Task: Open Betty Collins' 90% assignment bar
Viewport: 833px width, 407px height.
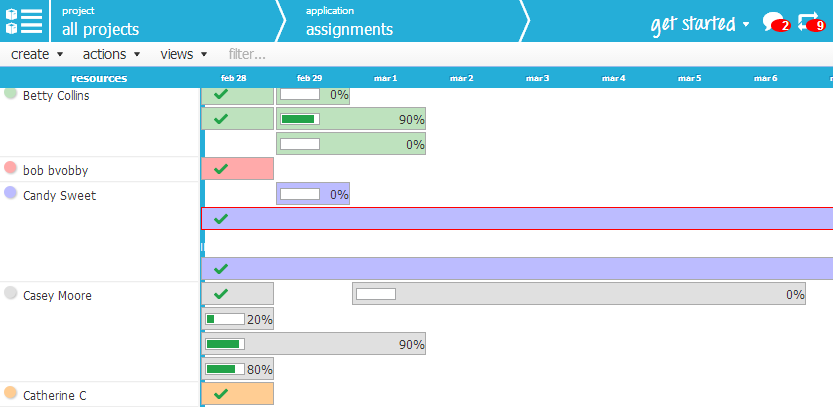Action: pos(351,118)
